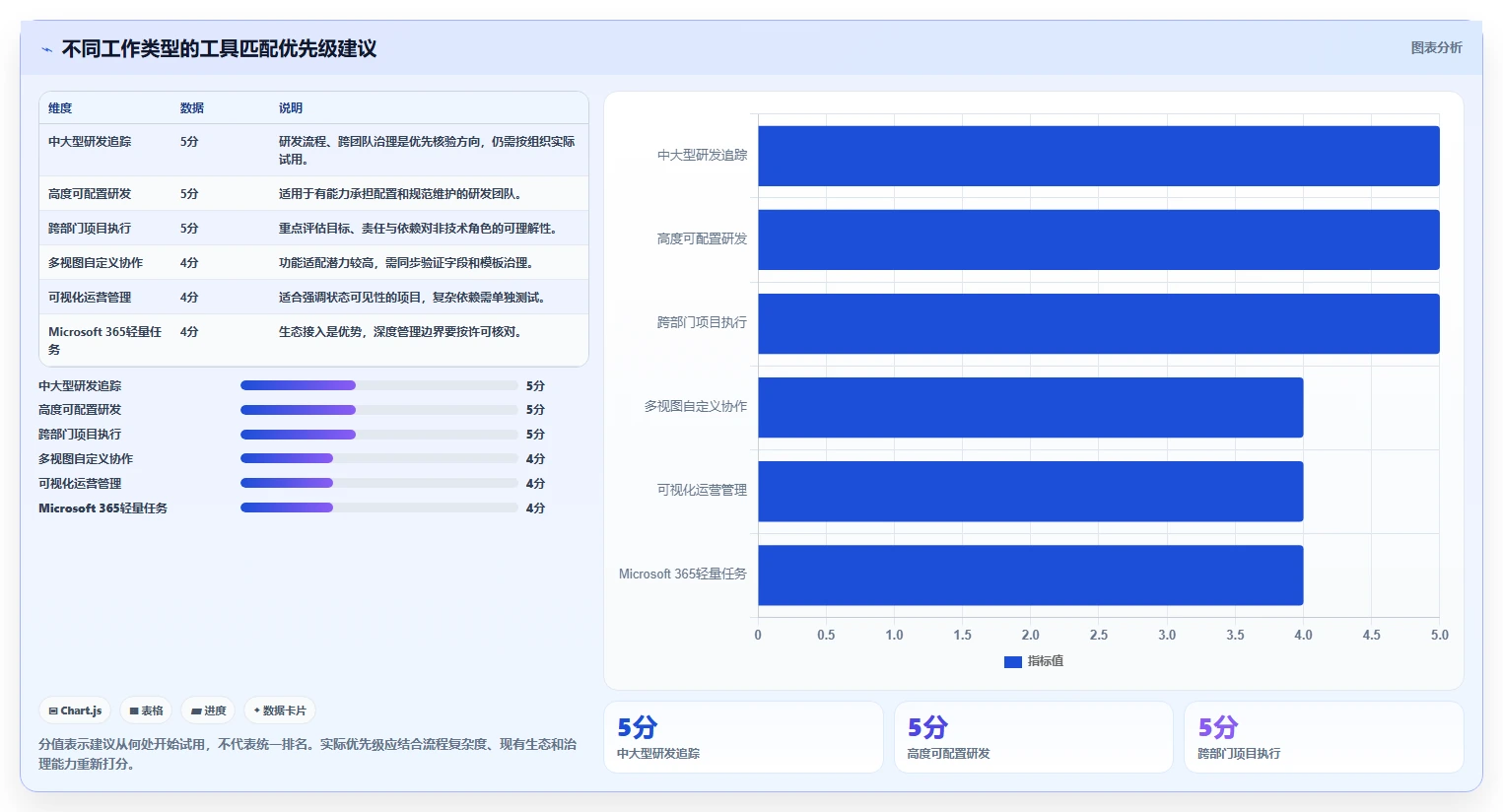The width and height of the screenshot is (1503, 812).
Task: Click the 跨部门项目执行 chart bar
Action: pos(1099,323)
